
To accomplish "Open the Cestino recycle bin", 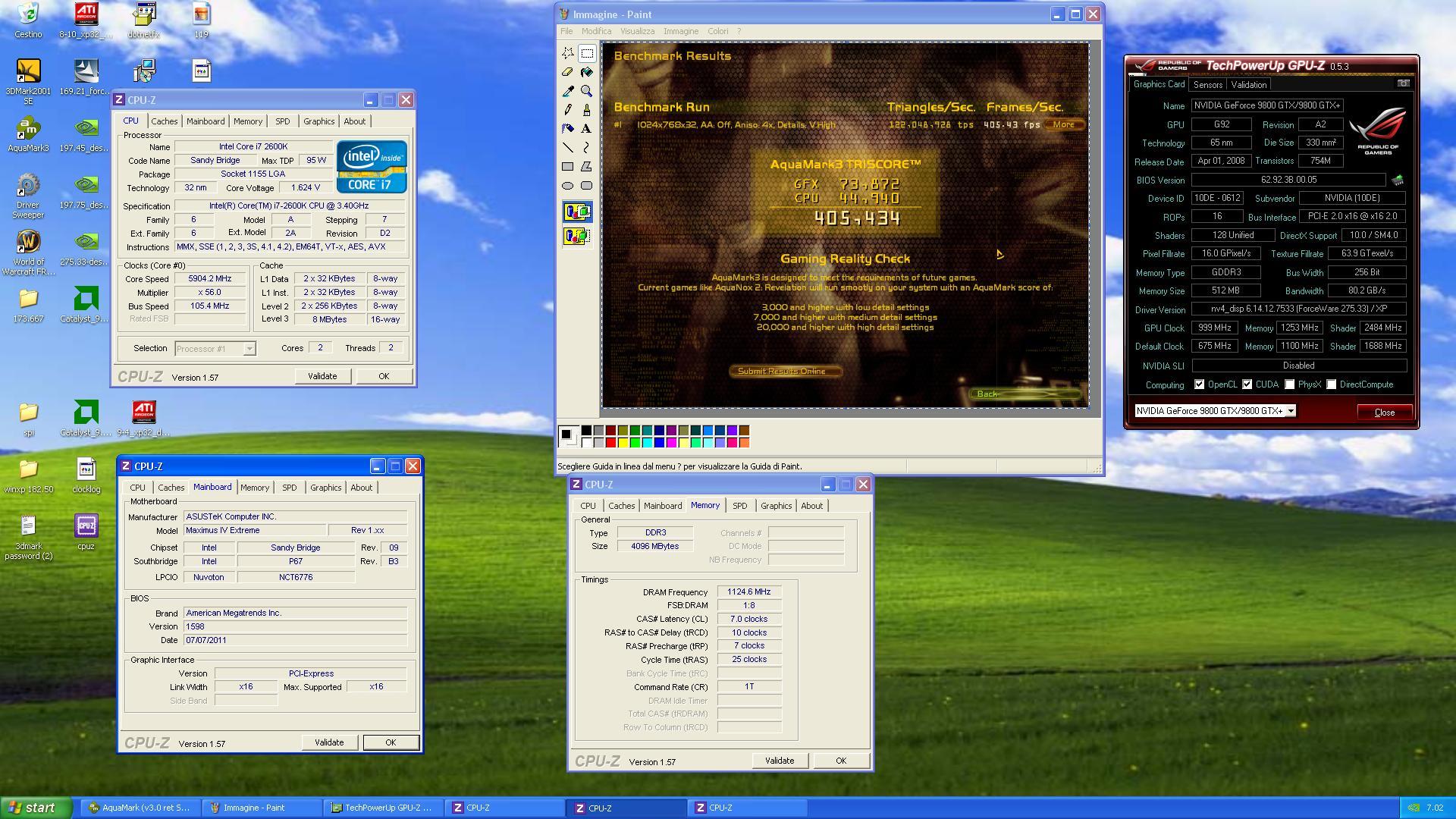I will (28, 20).
